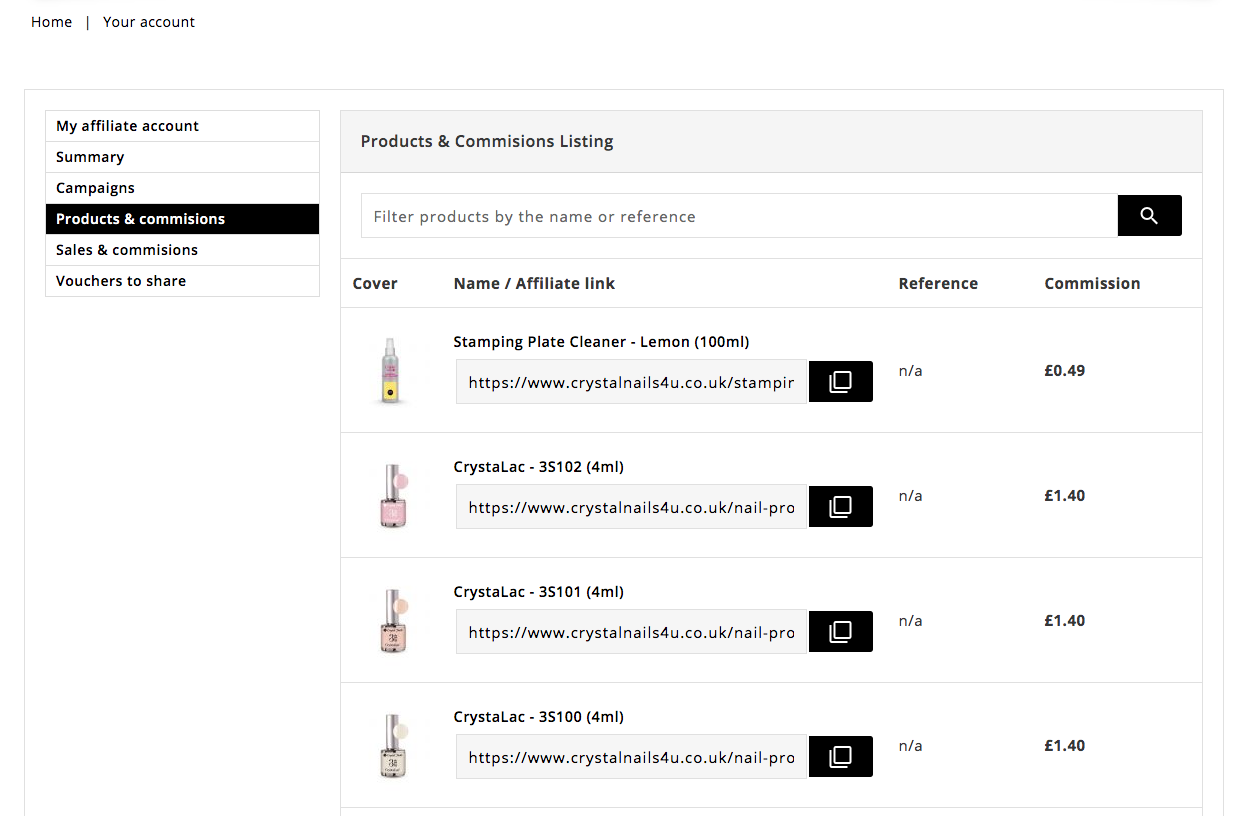Select Vouchers to share
This screenshot has width=1248, height=816.
pos(121,281)
